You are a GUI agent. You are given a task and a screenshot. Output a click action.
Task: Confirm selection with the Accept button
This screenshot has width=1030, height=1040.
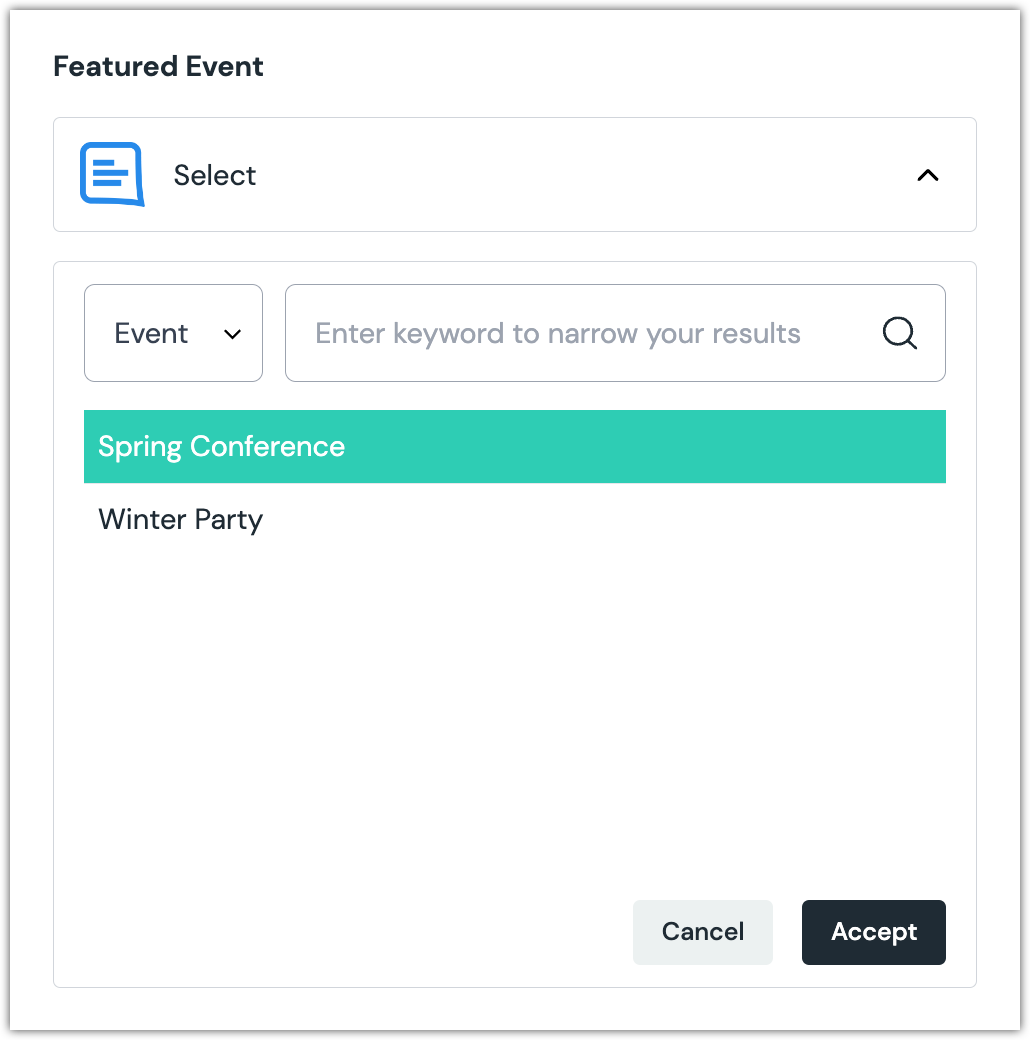coord(873,932)
